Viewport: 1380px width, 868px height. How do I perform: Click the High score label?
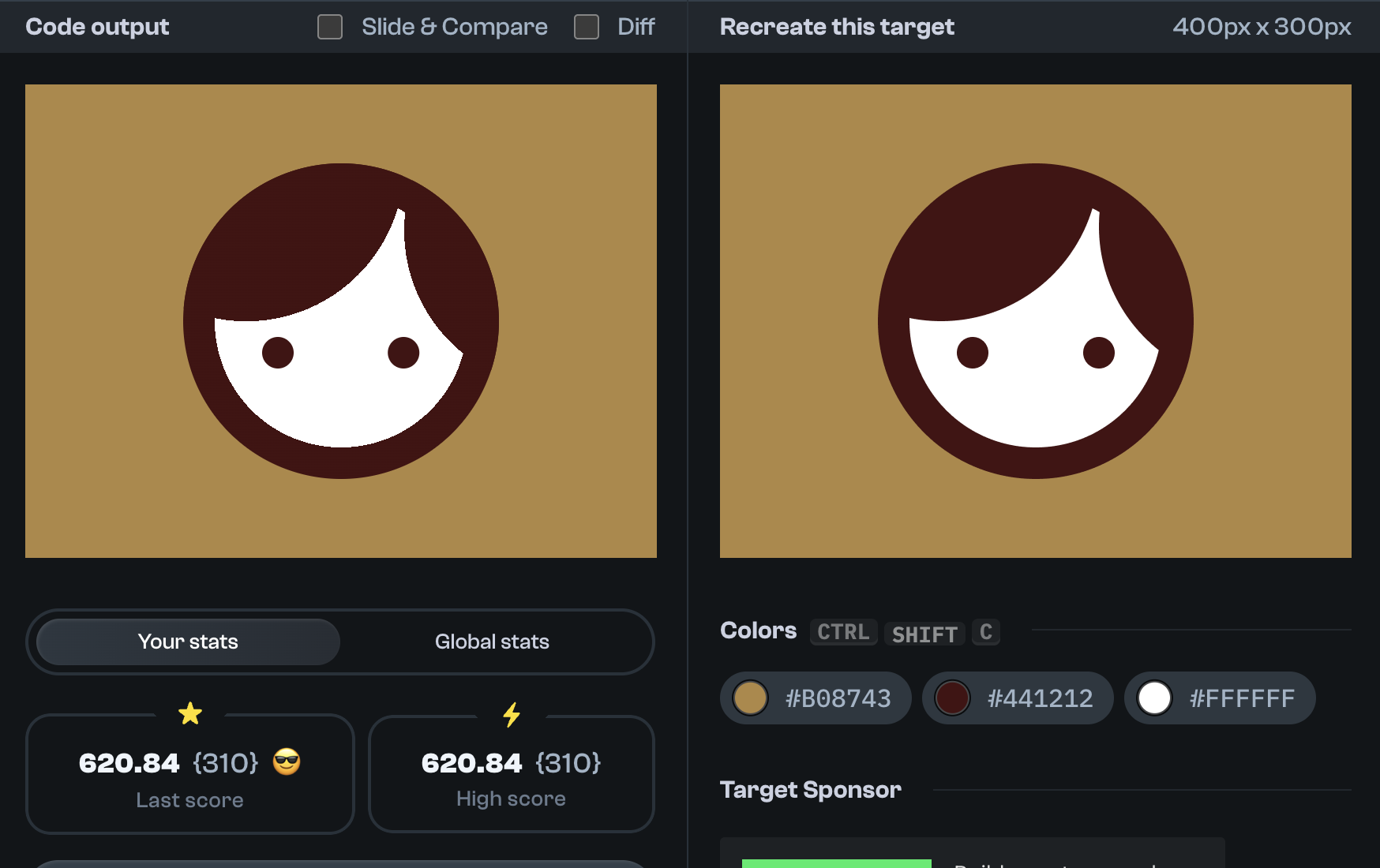(511, 799)
